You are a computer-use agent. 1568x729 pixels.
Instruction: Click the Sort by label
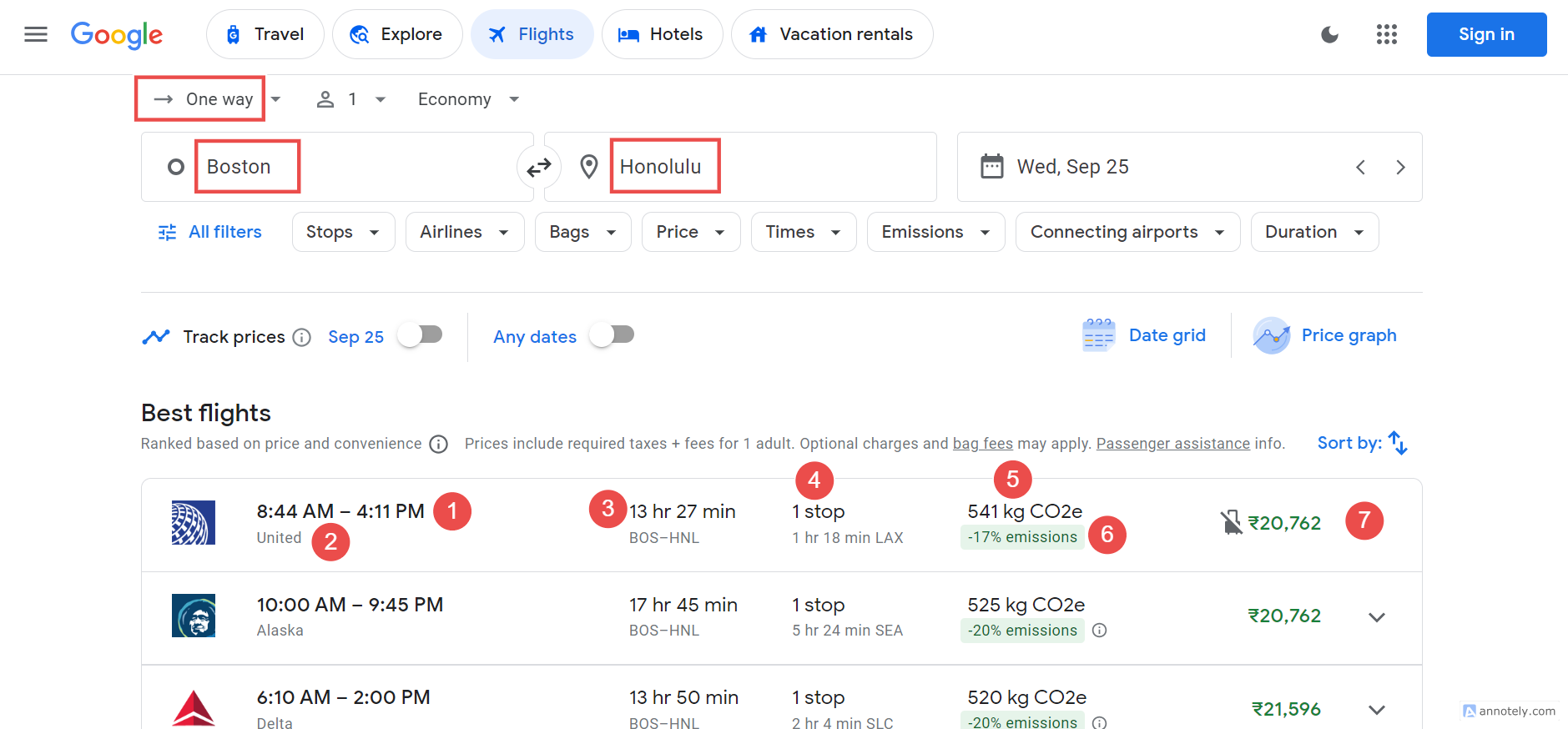tap(1349, 443)
